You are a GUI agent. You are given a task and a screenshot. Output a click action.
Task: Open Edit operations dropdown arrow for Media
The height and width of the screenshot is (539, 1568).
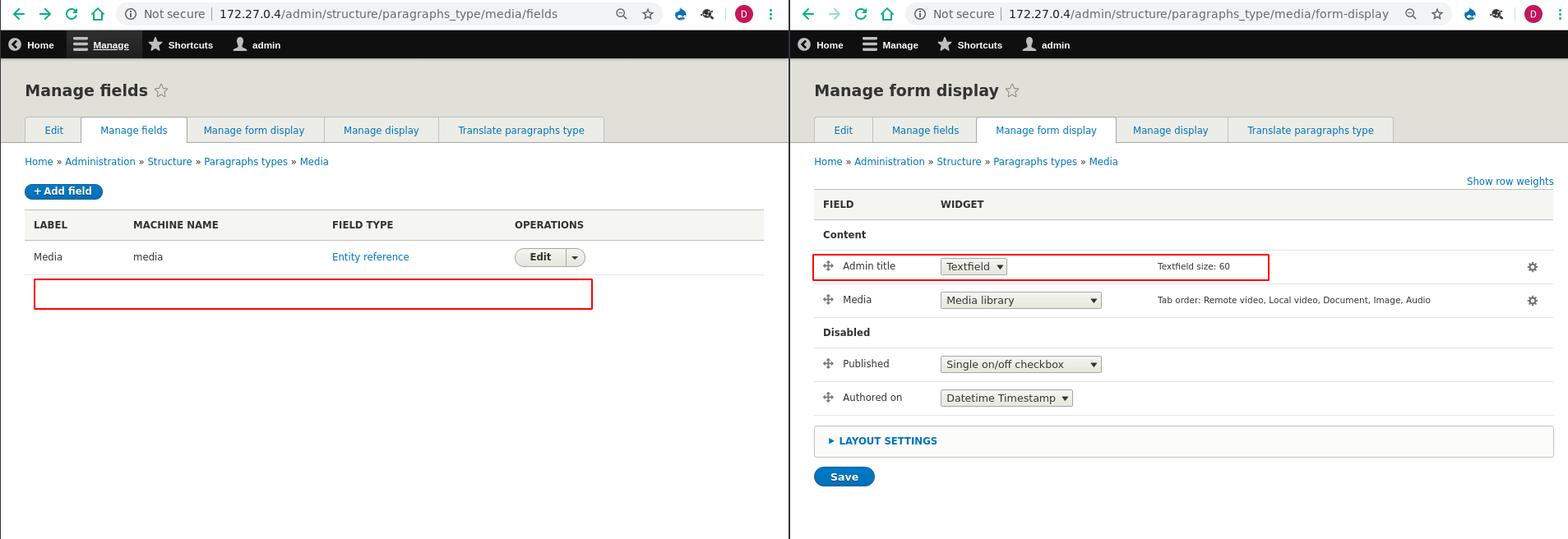576,258
